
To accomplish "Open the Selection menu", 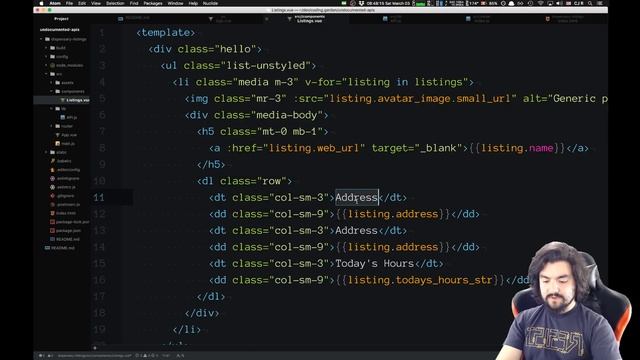I will click(115, 3).
